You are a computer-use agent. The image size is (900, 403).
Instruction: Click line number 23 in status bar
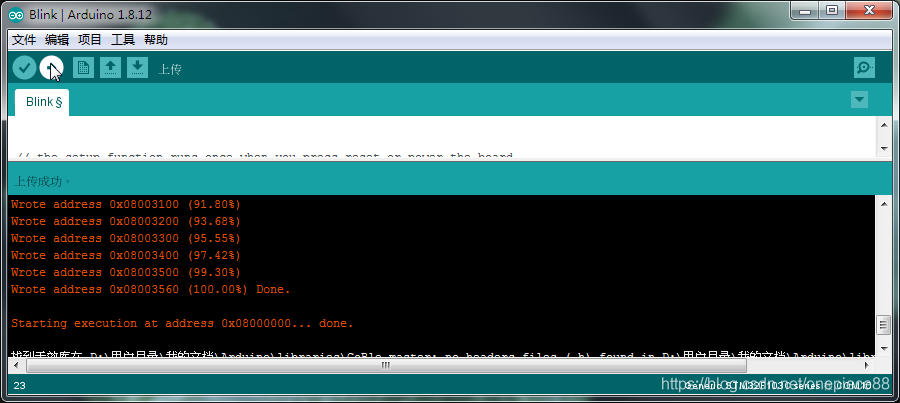pyautogui.click(x=20, y=386)
